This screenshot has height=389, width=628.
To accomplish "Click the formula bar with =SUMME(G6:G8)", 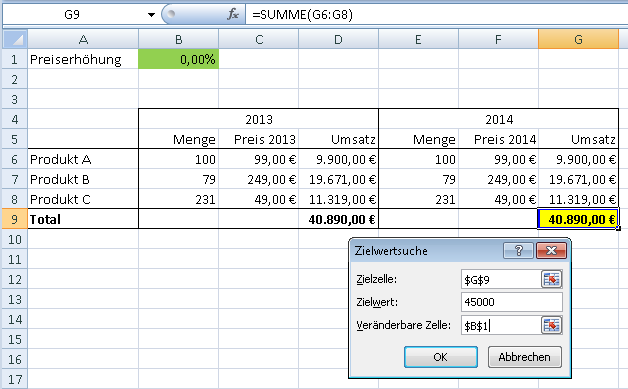I will click(x=437, y=15).
